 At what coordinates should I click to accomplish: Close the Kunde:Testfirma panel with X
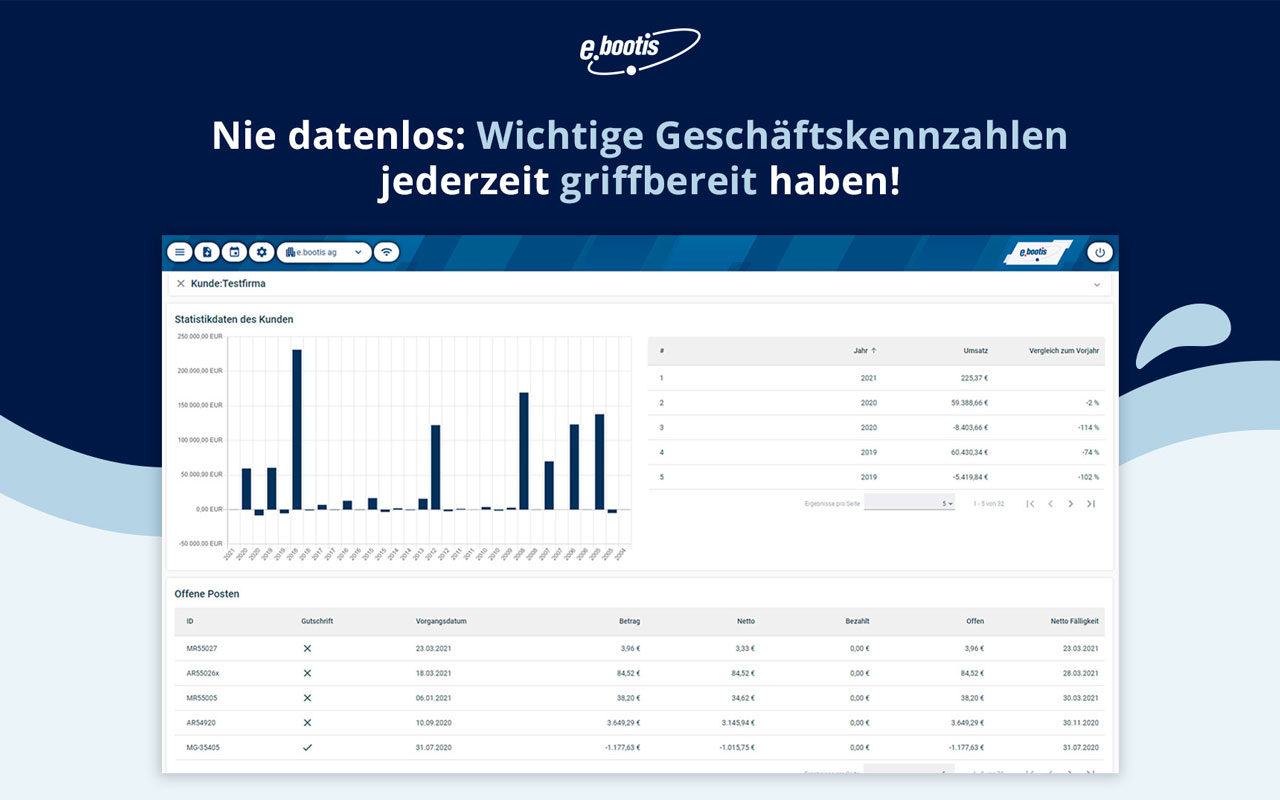(181, 284)
